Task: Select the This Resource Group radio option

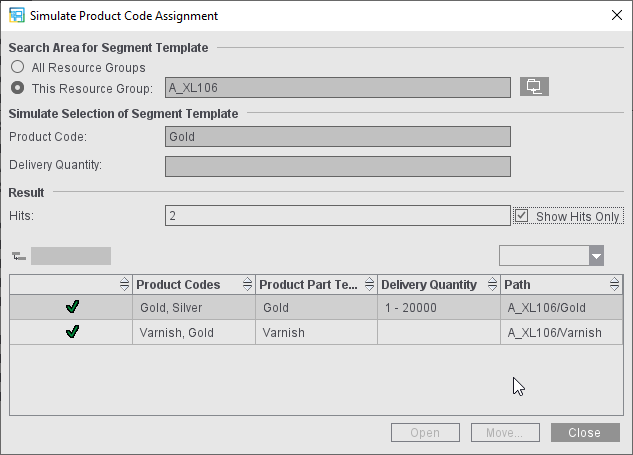Action: pos(17,88)
